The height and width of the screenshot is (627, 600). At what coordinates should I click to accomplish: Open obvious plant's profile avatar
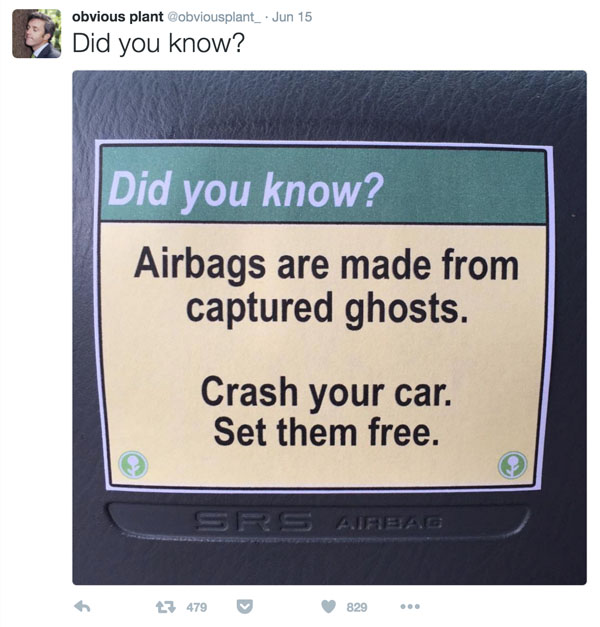click(37, 34)
